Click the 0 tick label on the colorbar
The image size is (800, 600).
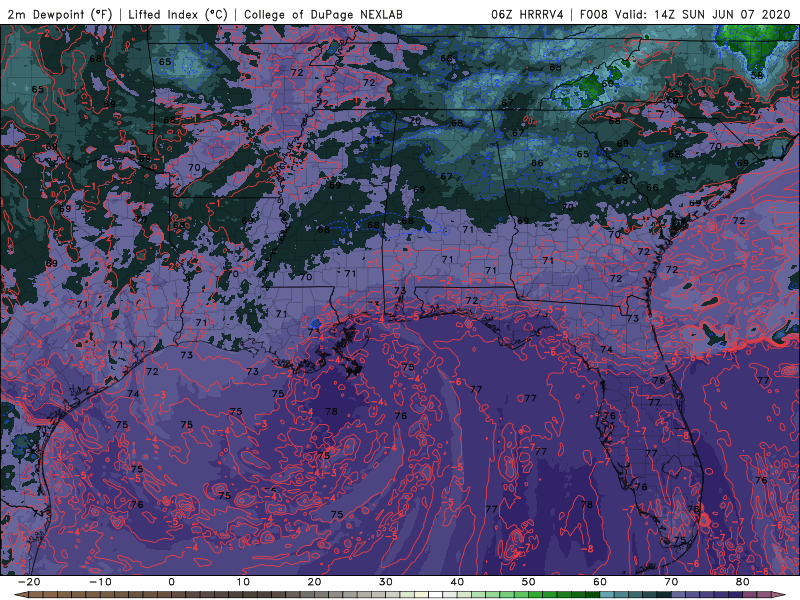(x=171, y=582)
